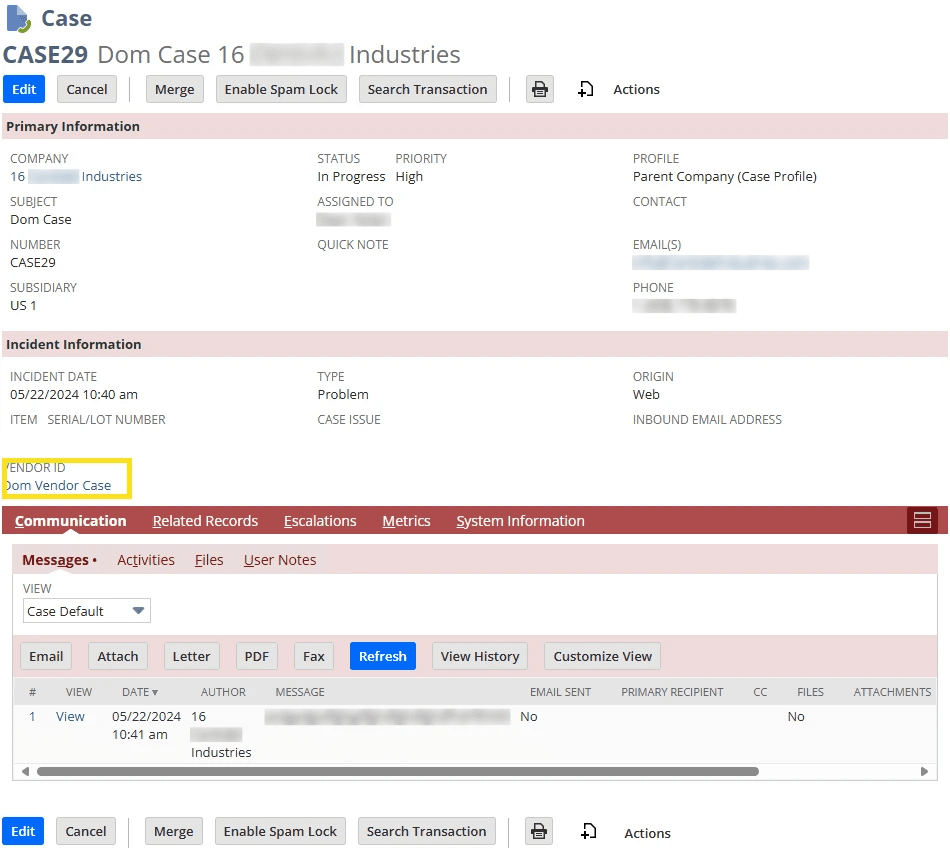Click the bottom Search Transaction button
Screen dimensions: 950x850
[427, 831]
